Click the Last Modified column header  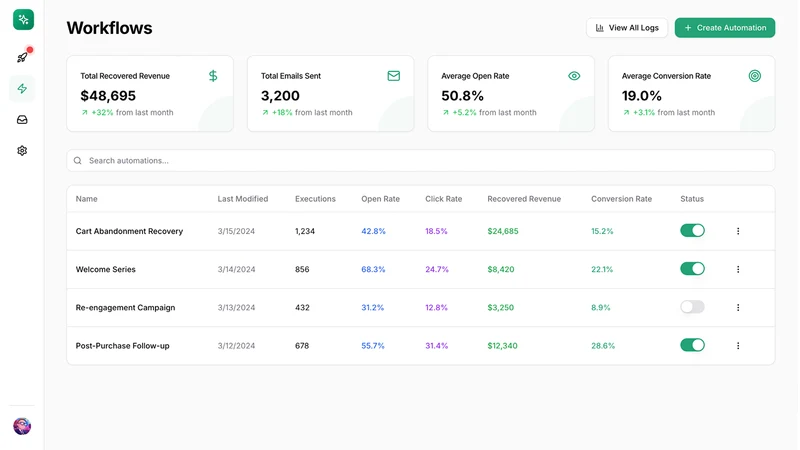pos(242,199)
